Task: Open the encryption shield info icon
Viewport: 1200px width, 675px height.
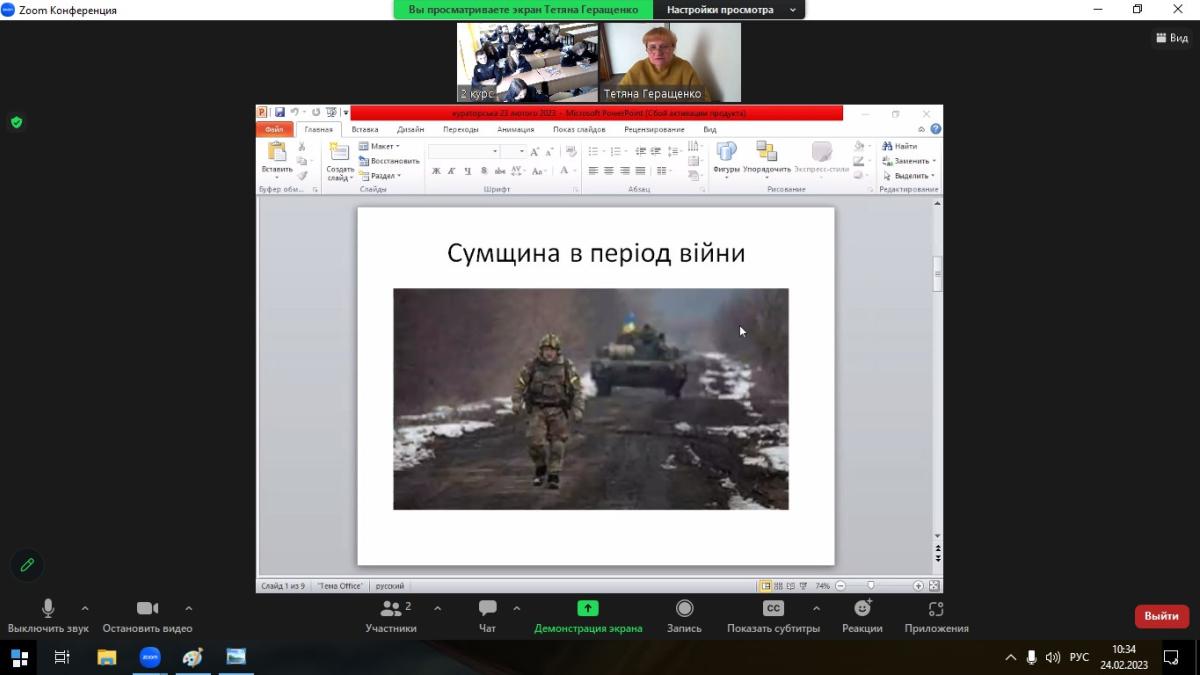Action: pyautogui.click(x=16, y=123)
